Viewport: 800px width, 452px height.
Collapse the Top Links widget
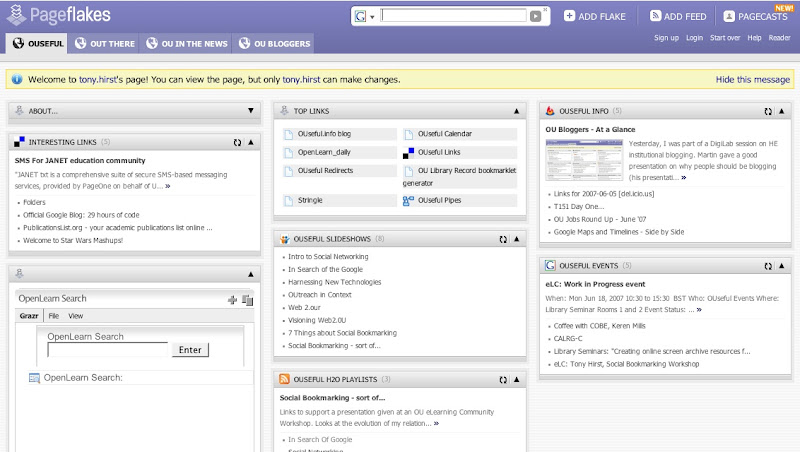tap(516, 111)
